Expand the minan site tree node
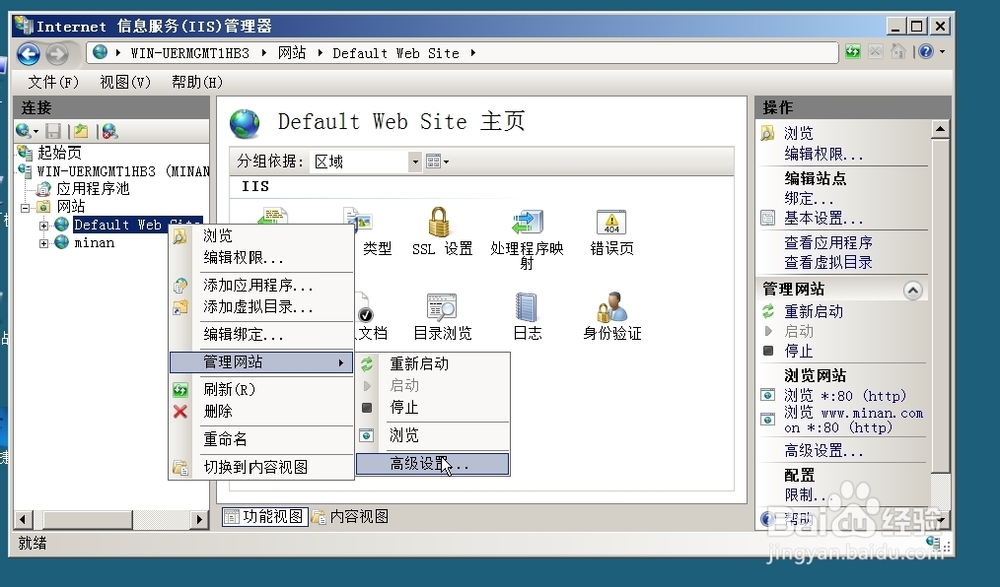 pyautogui.click(x=43, y=243)
